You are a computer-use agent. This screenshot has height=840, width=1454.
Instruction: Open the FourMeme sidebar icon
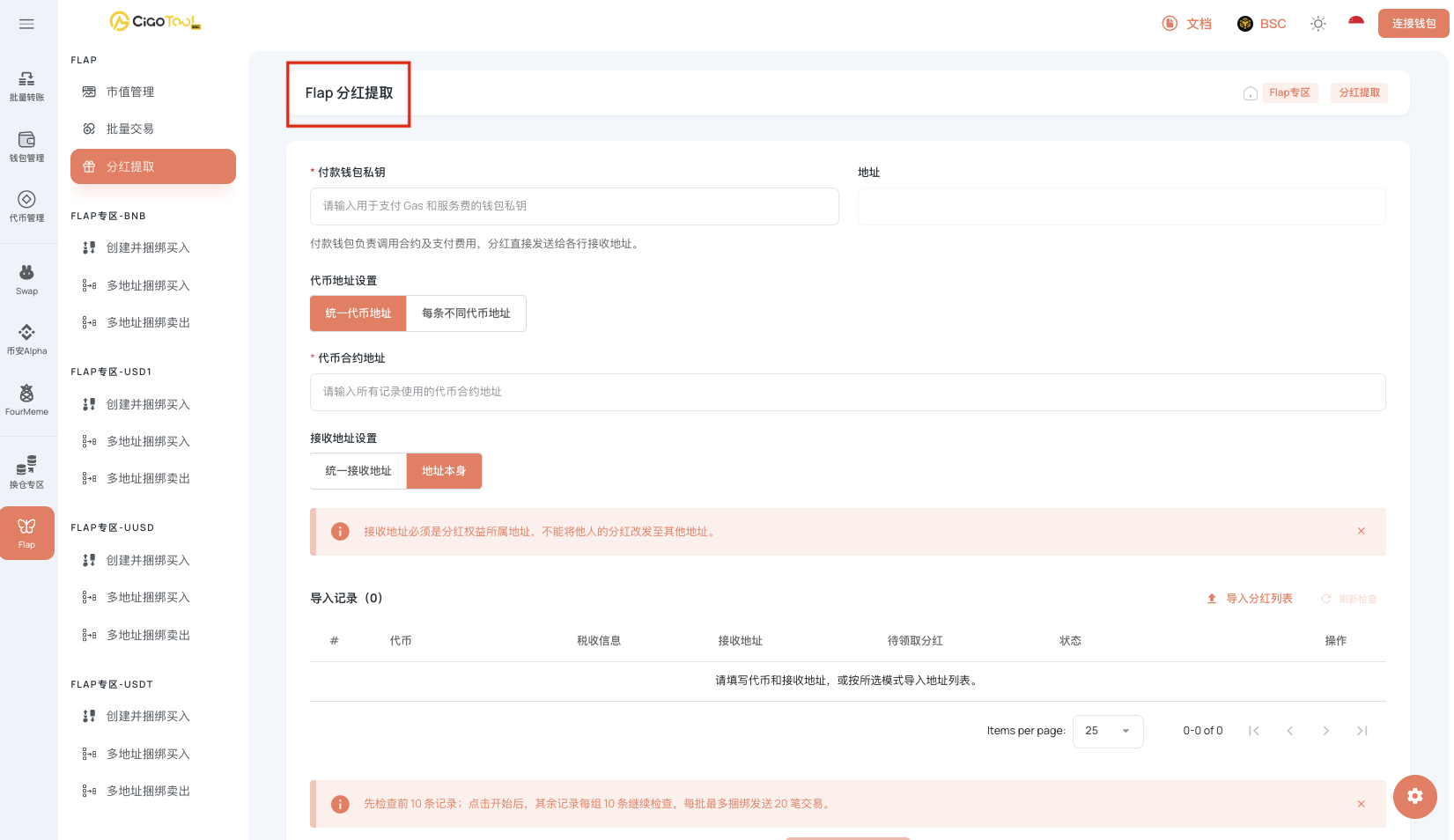(x=27, y=401)
